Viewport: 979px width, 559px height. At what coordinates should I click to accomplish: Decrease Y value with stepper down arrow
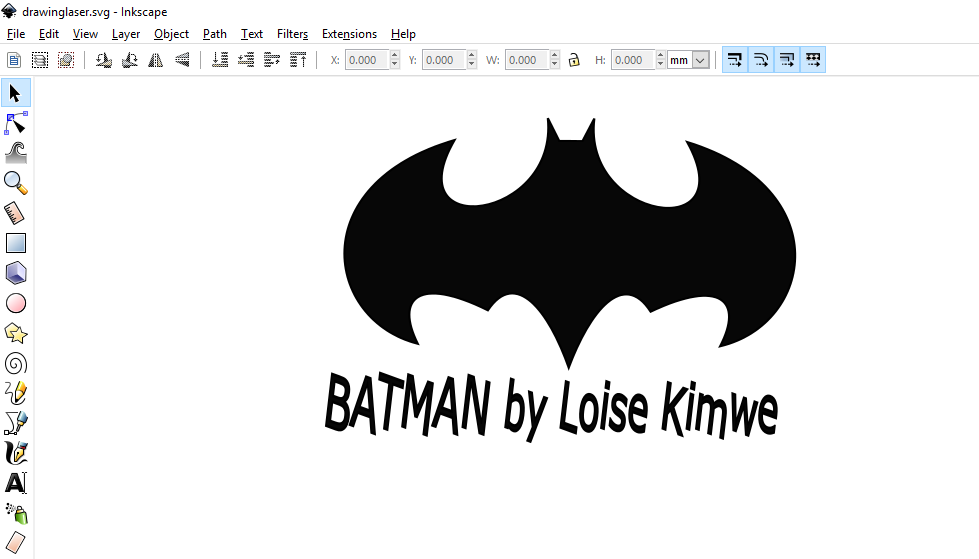coord(471,64)
